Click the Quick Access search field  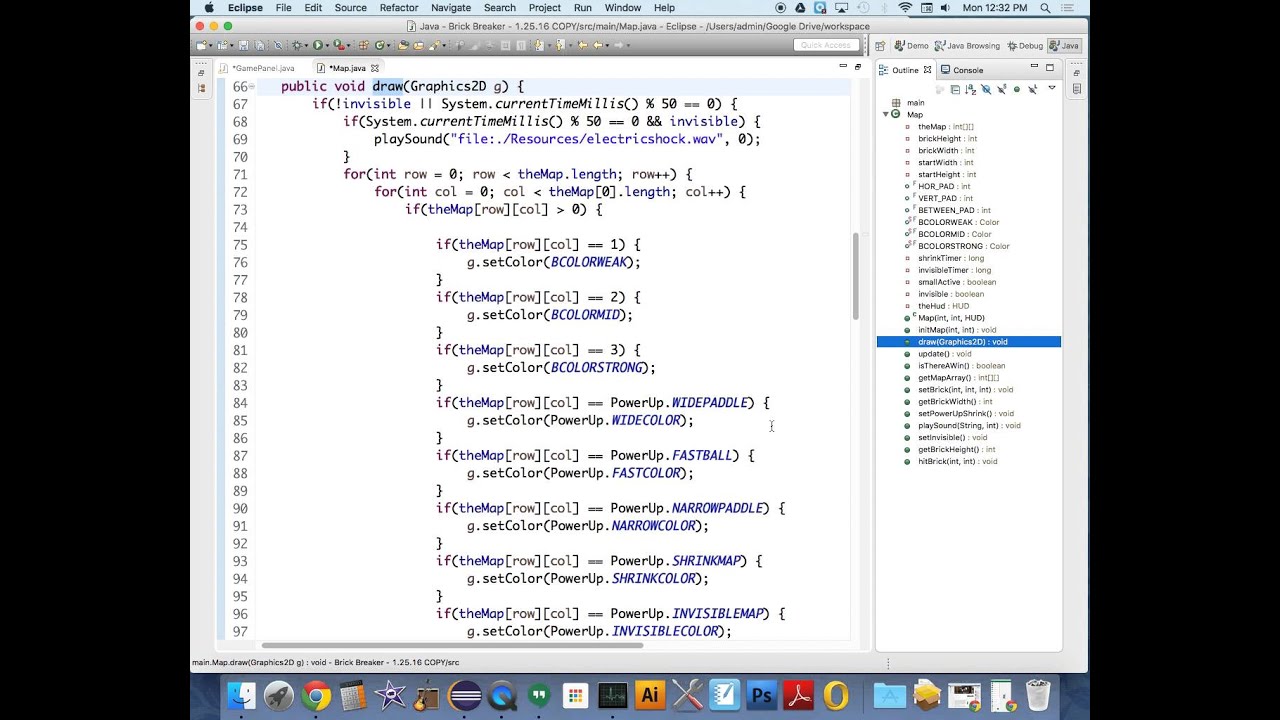coord(826,45)
